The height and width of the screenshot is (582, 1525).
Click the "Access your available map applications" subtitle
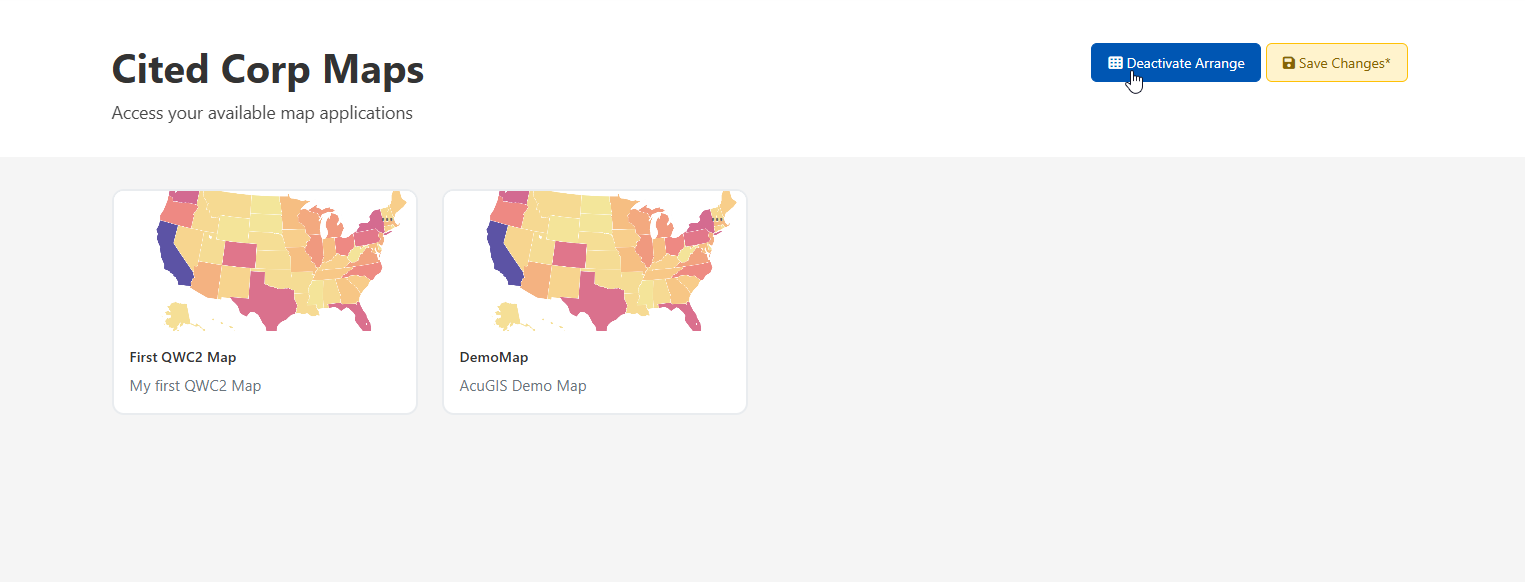tap(262, 113)
